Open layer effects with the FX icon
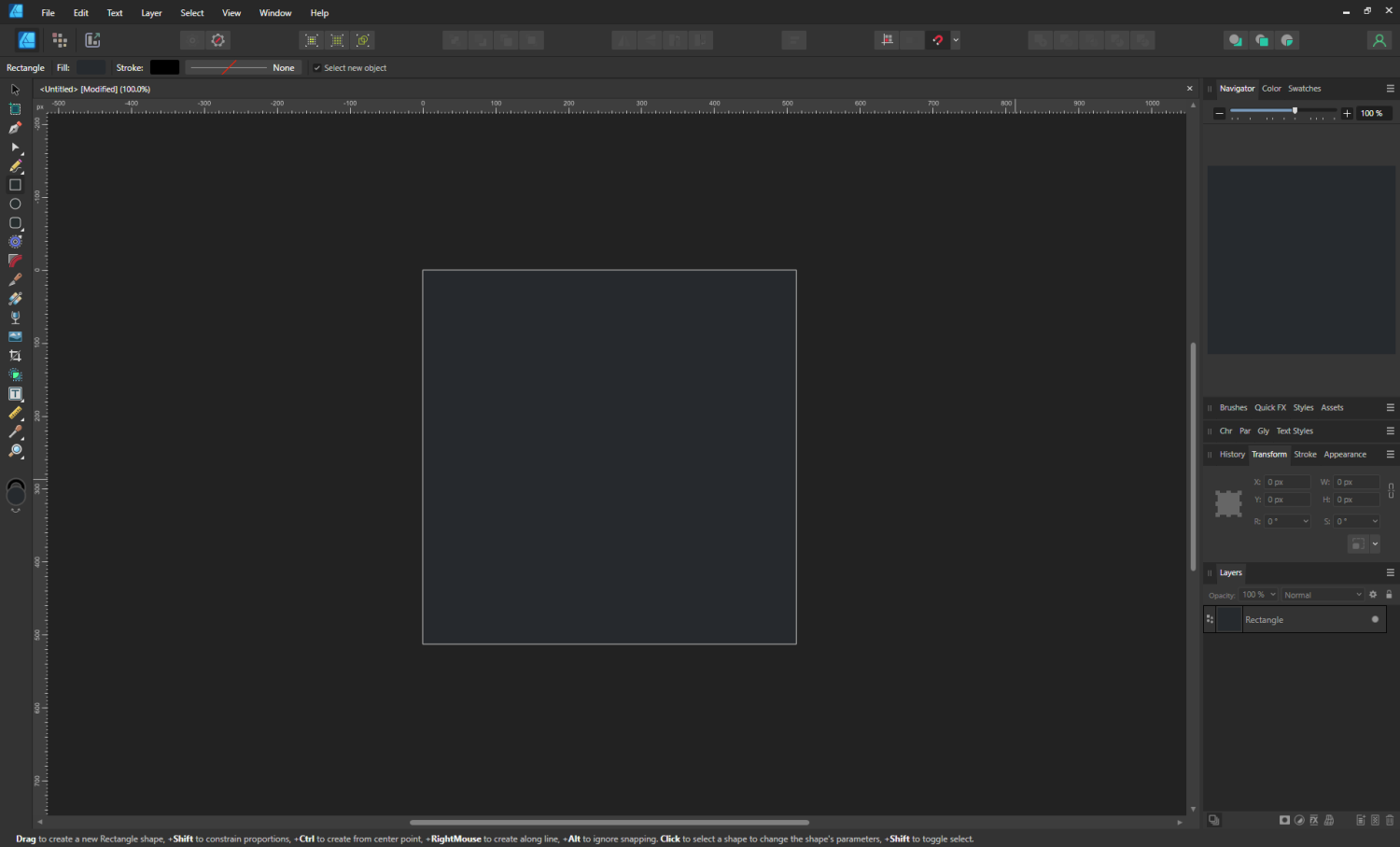The height and width of the screenshot is (847, 1400). click(1314, 820)
